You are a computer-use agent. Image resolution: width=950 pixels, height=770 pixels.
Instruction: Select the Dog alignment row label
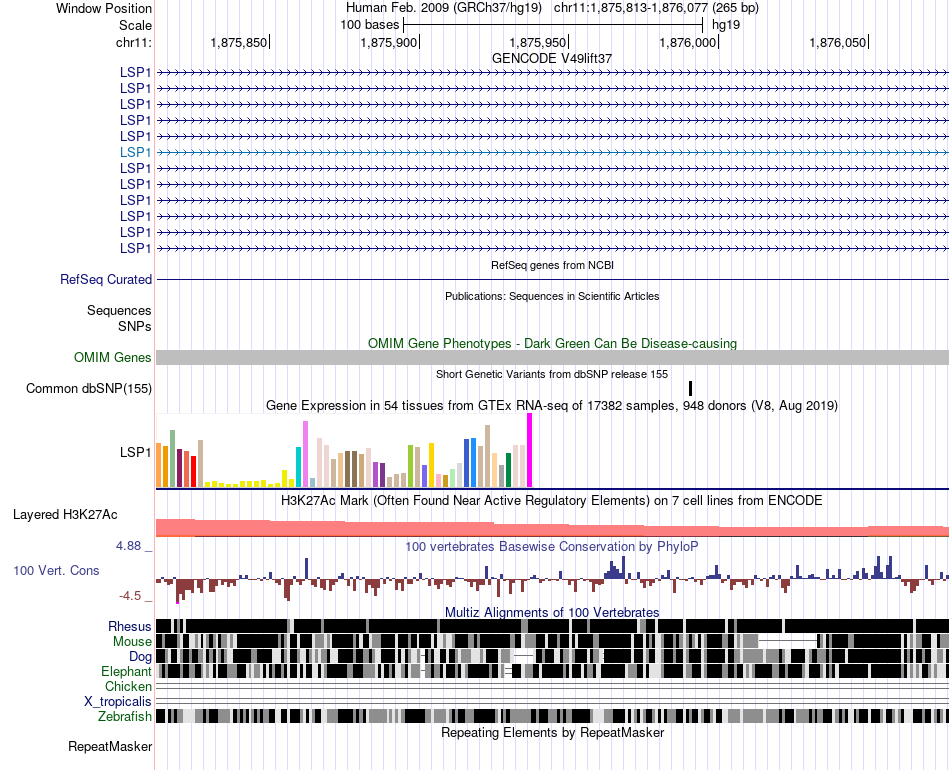(x=140, y=656)
